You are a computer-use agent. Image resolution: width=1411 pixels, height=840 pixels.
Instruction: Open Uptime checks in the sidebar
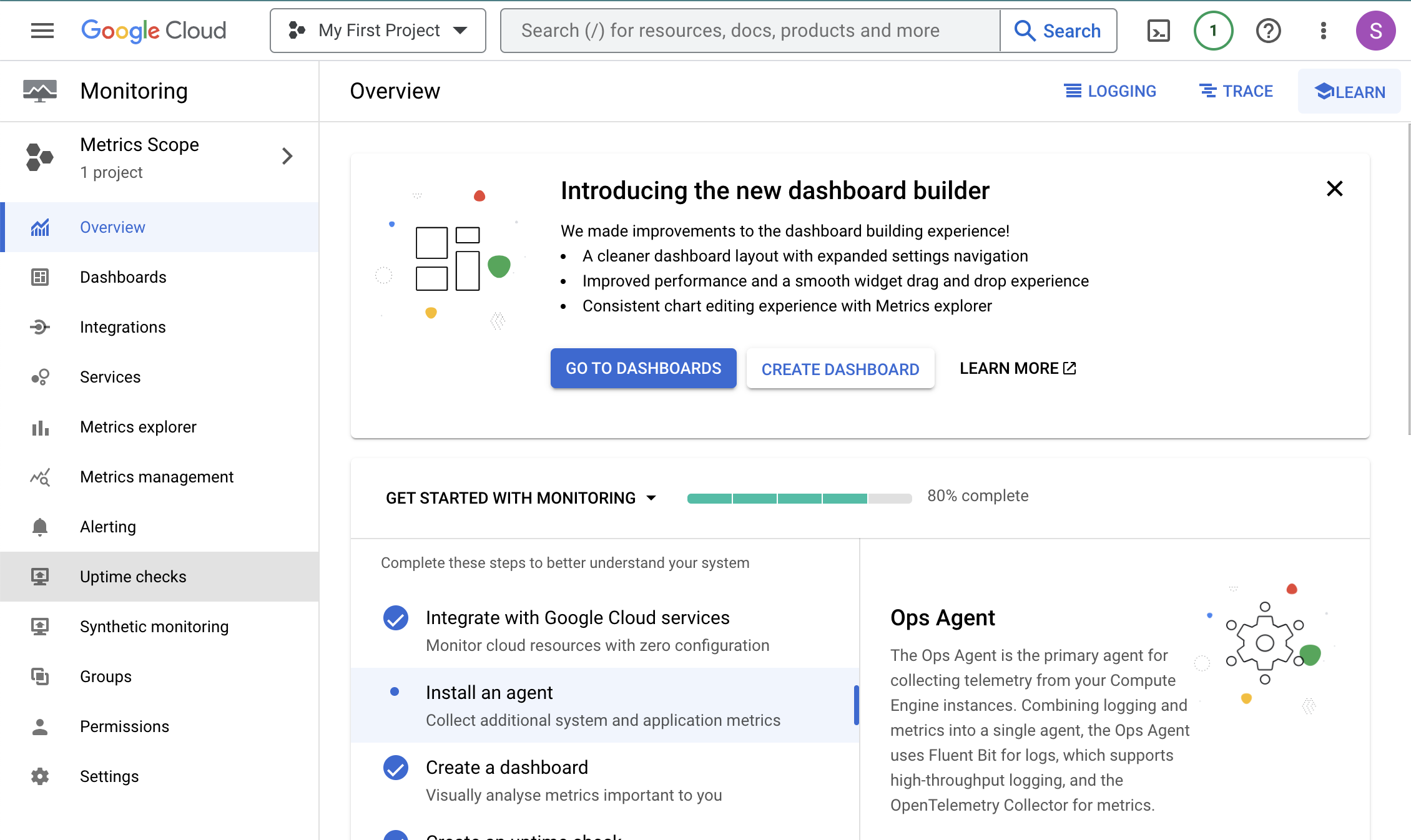pos(133,577)
